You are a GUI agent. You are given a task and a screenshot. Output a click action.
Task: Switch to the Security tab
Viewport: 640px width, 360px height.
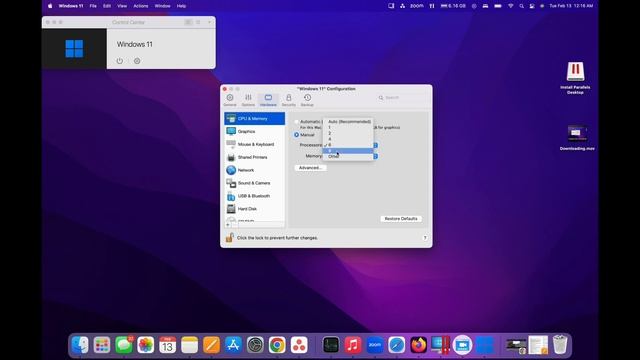click(x=289, y=100)
